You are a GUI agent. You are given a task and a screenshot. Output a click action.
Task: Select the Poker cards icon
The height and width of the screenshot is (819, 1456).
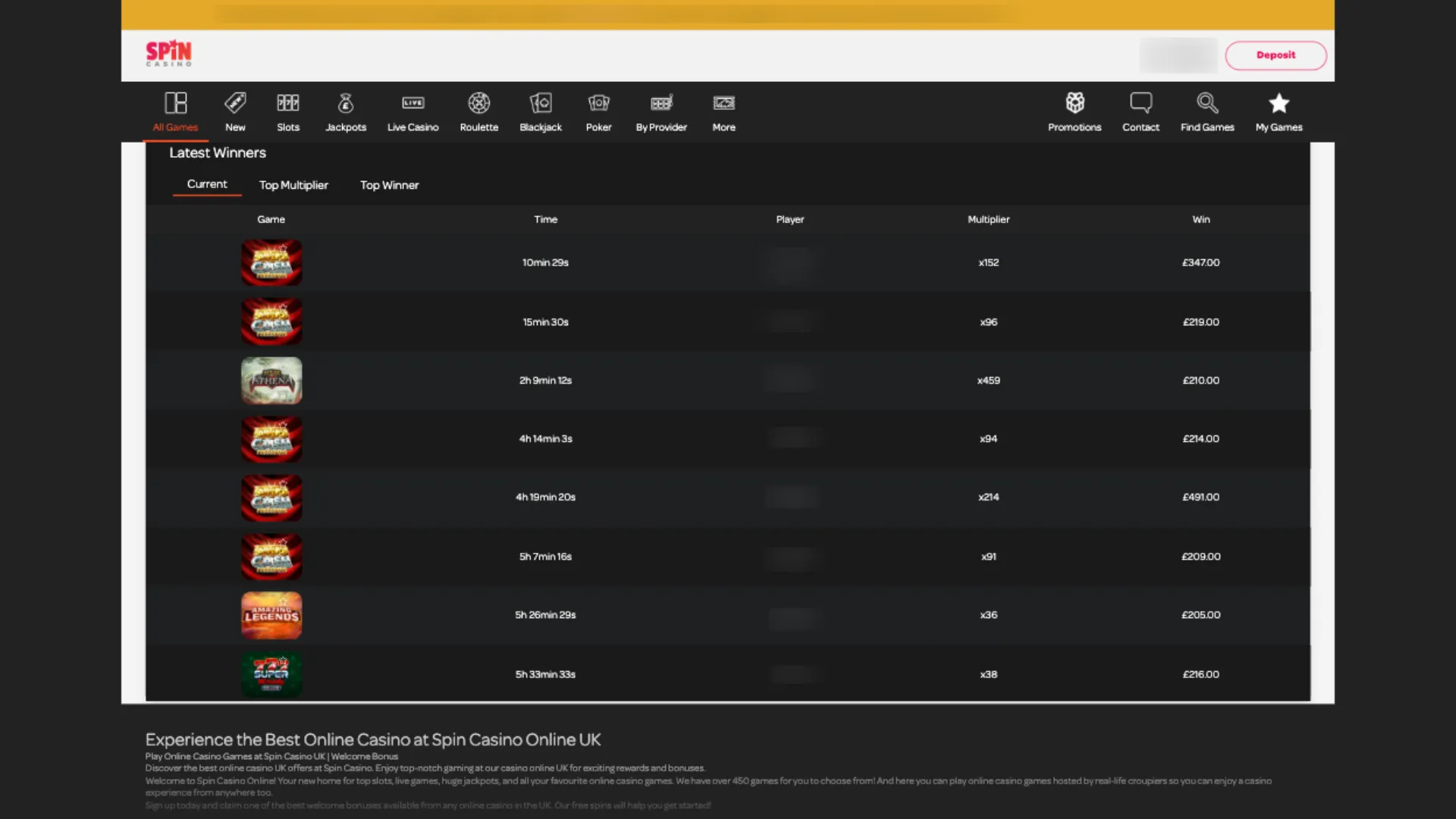pyautogui.click(x=598, y=102)
